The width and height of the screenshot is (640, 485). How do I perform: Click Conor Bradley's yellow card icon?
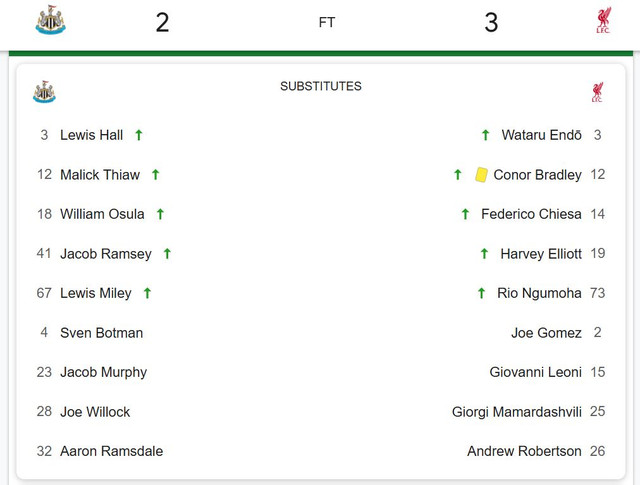pos(481,174)
